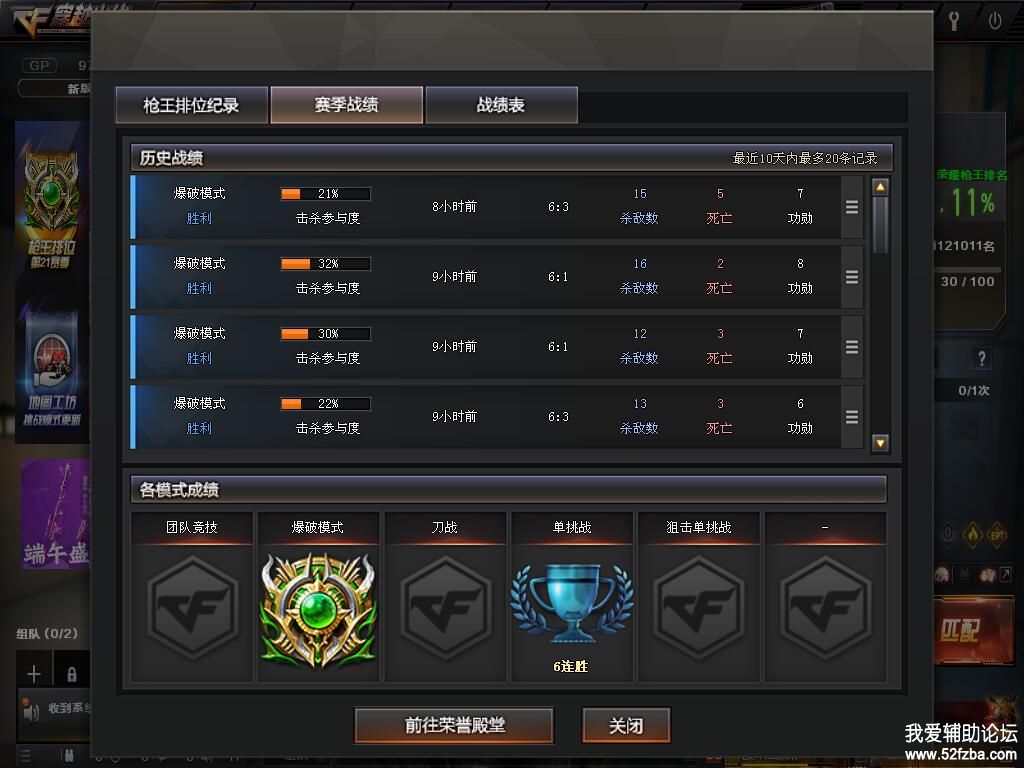This screenshot has width=1024, height=768.
Task: Open the 8小时前 match details menu icon
Action: click(852, 207)
